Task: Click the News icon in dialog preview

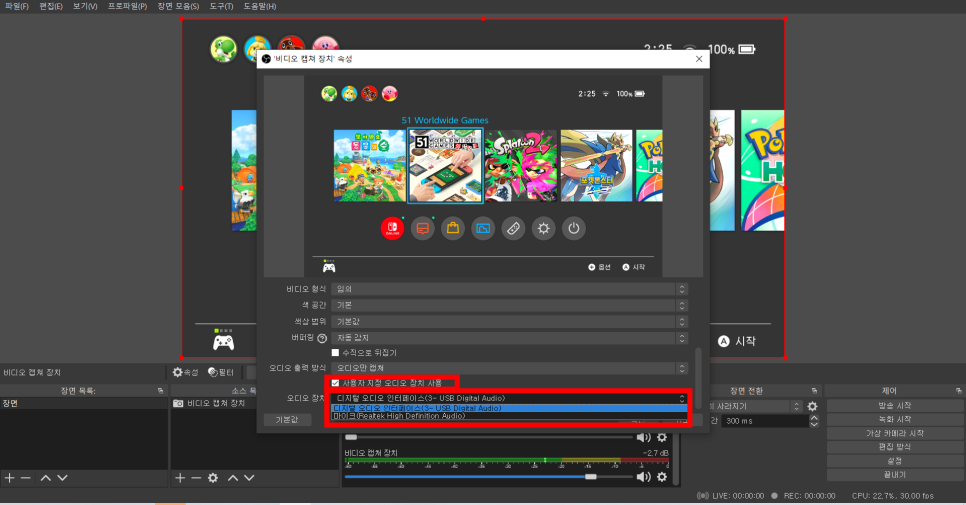Action: [423, 228]
